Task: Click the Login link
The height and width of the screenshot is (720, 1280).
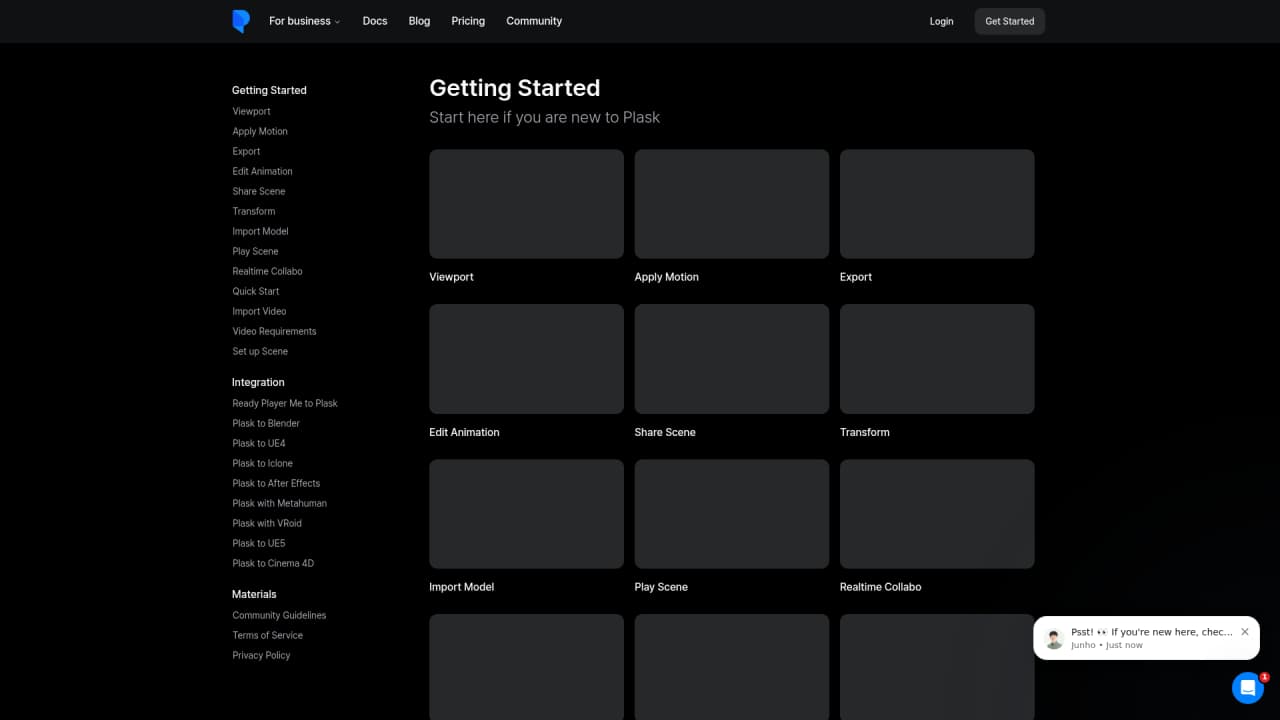Action: [x=941, y=21]
